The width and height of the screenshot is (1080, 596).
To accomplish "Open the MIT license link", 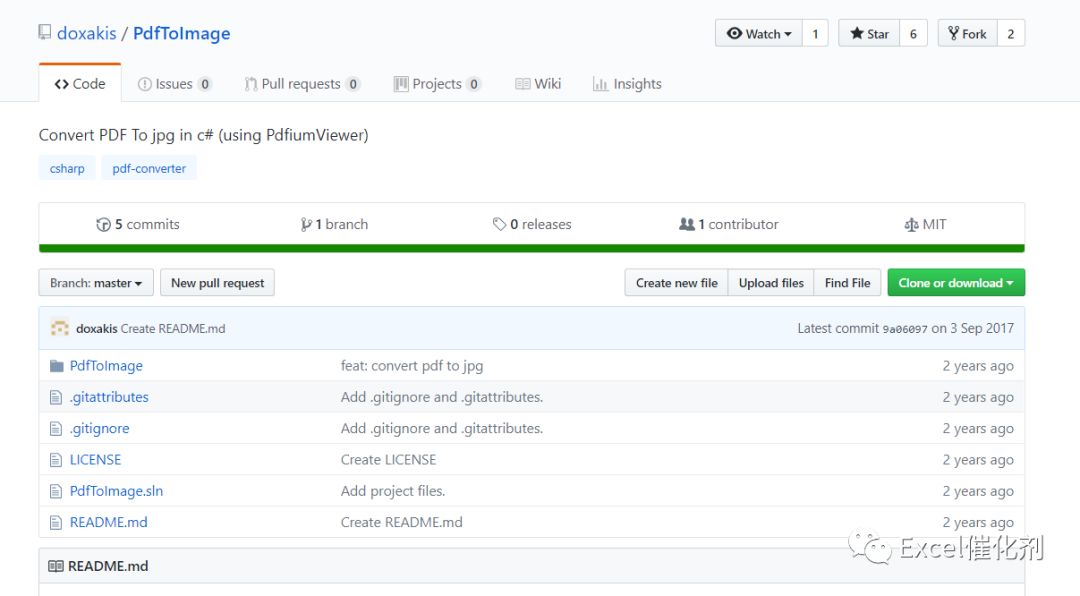I will tap(925, 225).
